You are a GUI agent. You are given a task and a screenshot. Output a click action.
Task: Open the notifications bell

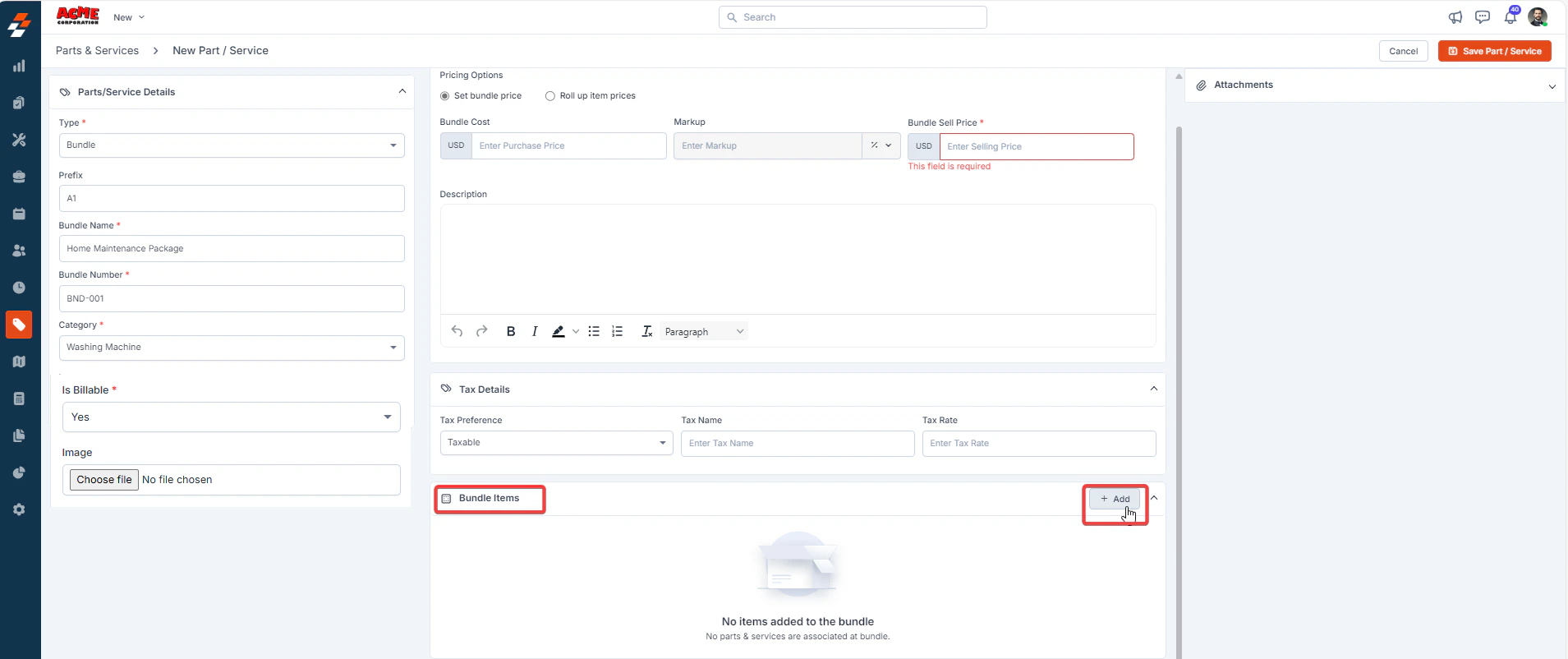click(1511, 16)
